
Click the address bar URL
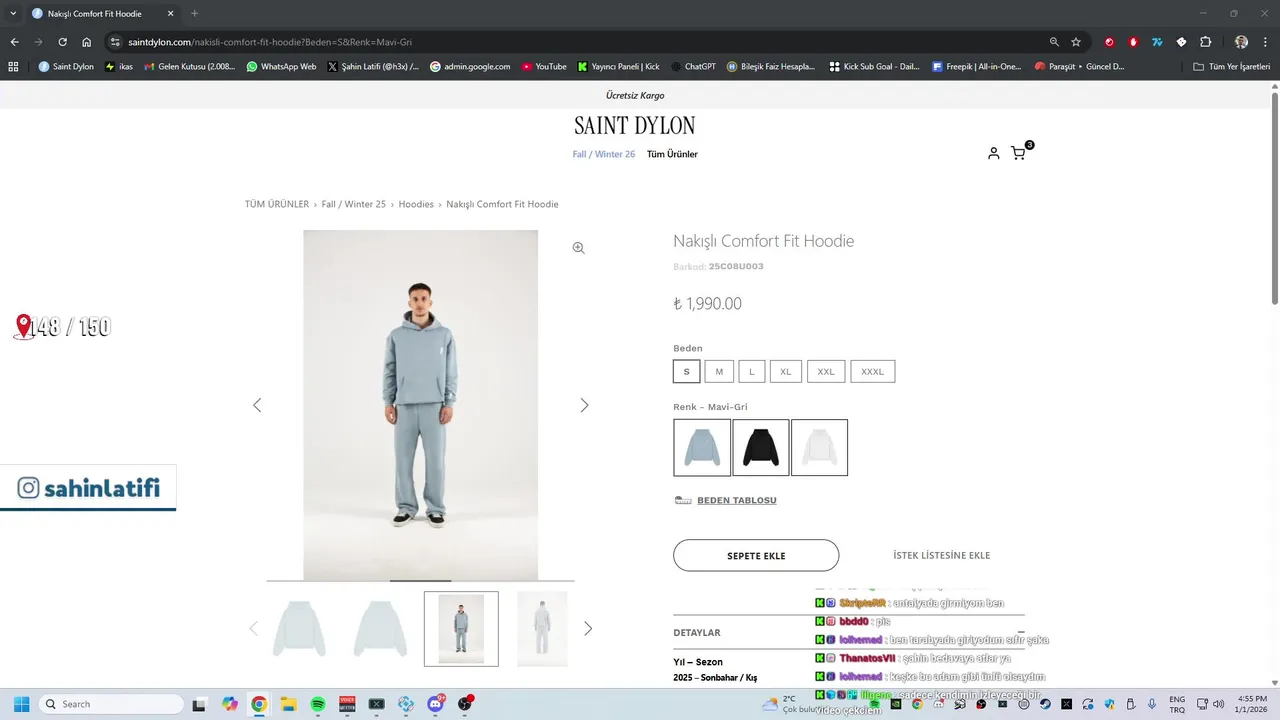click(270, 42)
